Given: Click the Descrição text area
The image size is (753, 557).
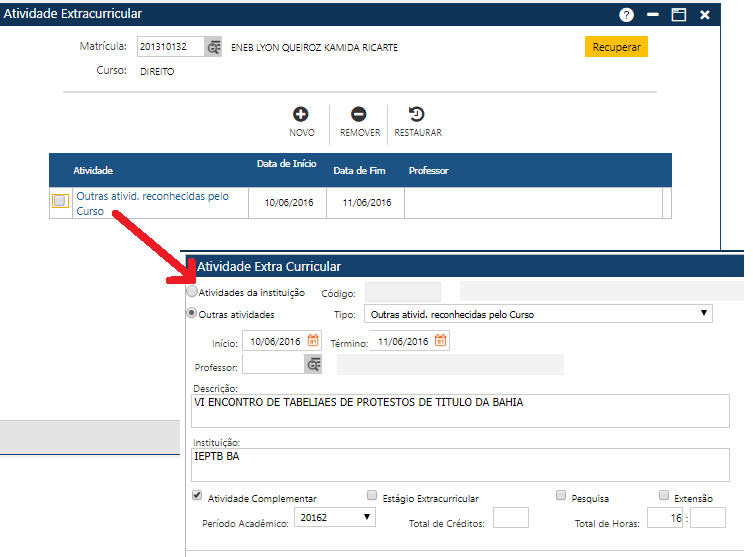Looking at the screenshot, I should pos(460,410).
